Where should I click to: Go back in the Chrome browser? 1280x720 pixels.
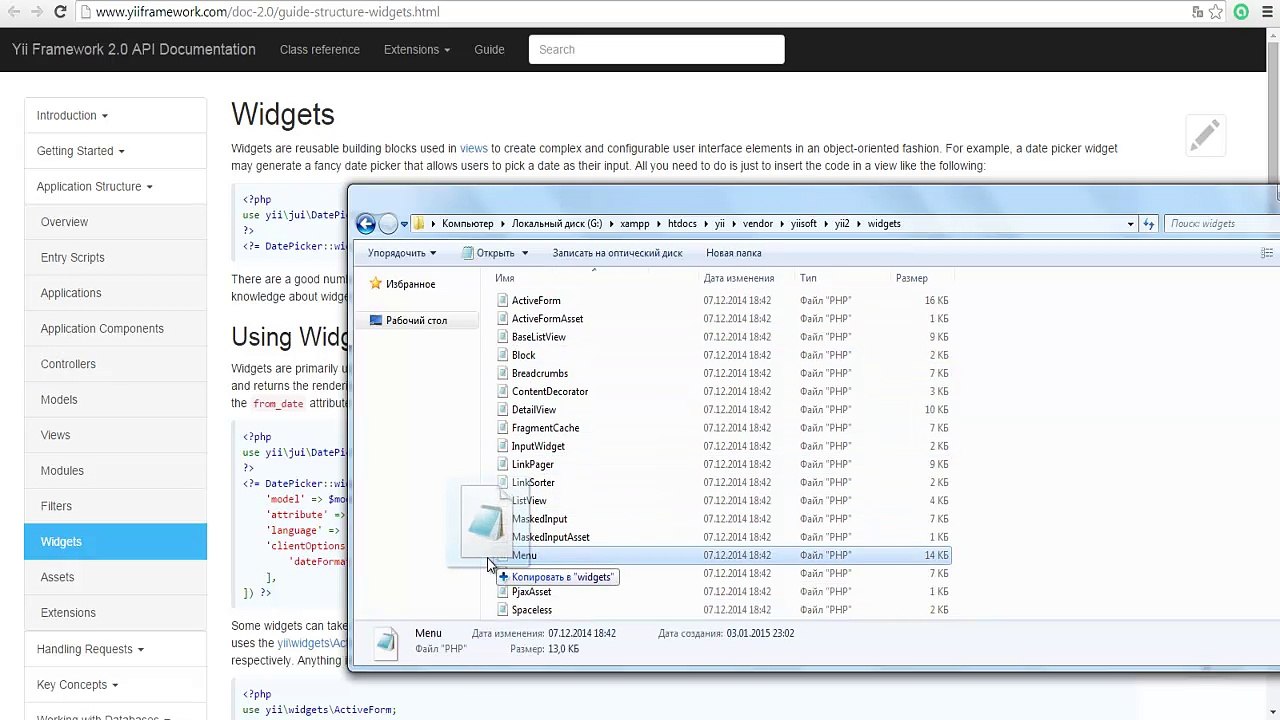click(14, 12)
